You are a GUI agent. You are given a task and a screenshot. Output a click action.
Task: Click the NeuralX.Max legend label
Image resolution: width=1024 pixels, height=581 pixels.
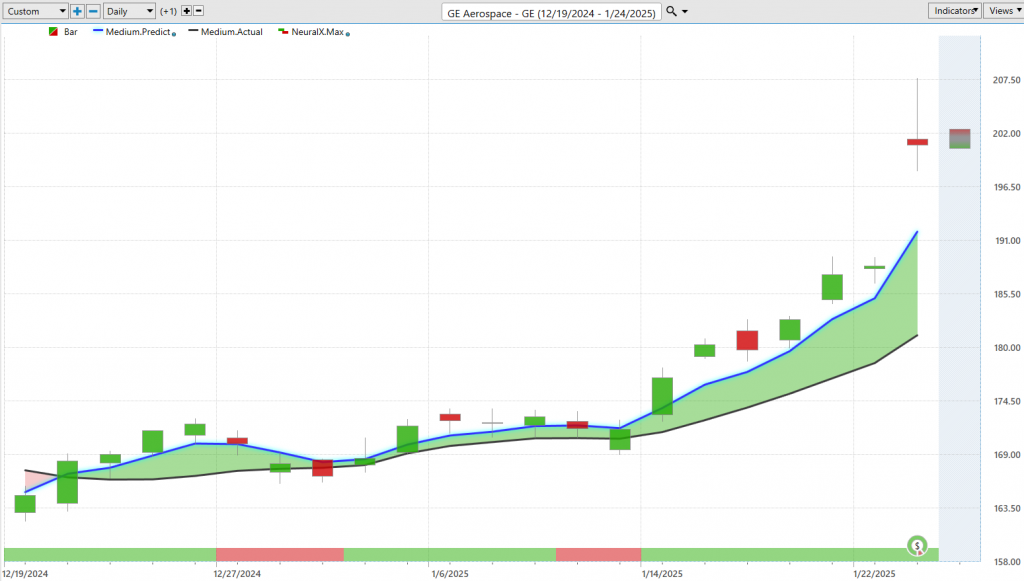tap(317, 31)
